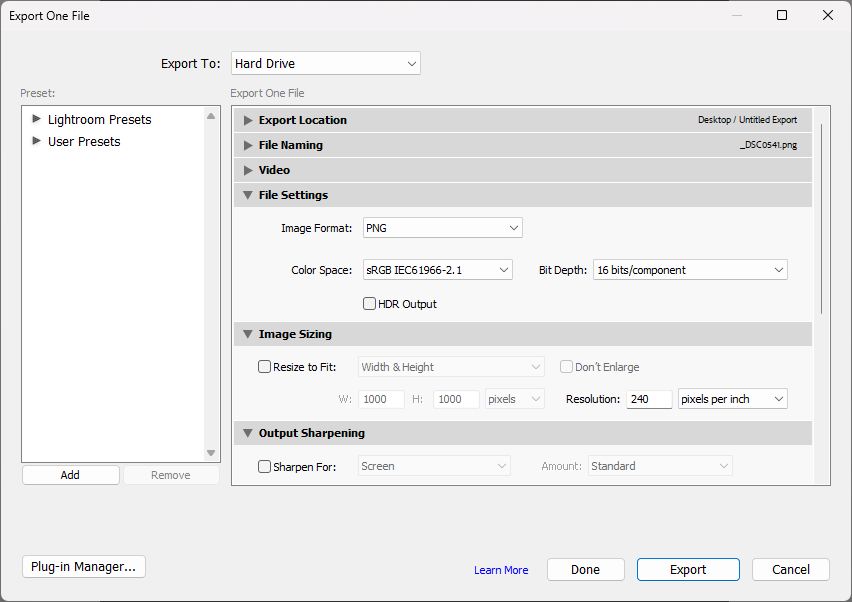The height and width of the screenshot is (602, 852).
Task: Enable the HDR Output checkbox
Action: [369, 304]
